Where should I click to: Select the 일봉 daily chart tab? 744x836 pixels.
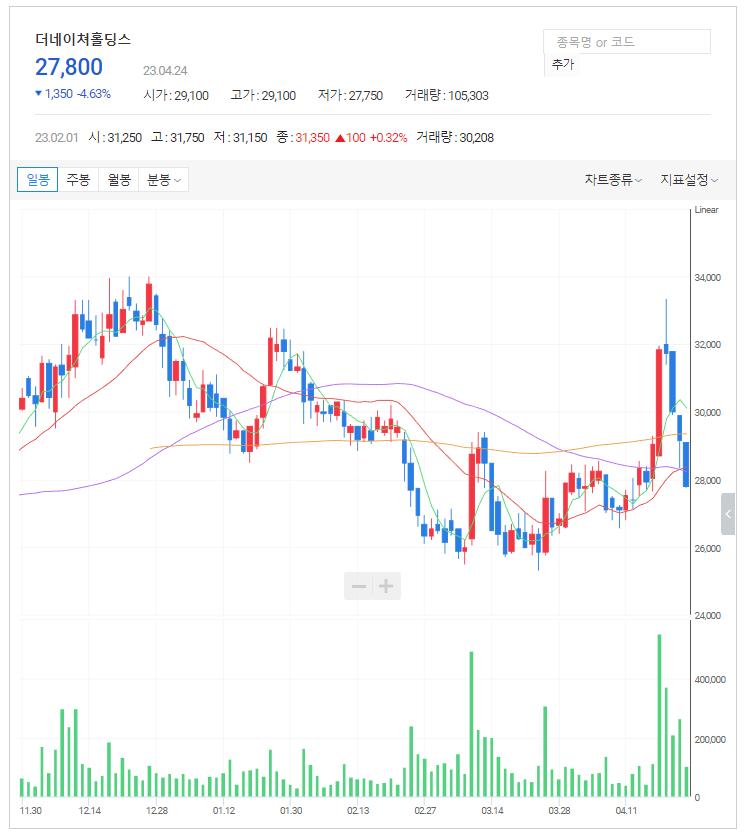pos(37,180)
